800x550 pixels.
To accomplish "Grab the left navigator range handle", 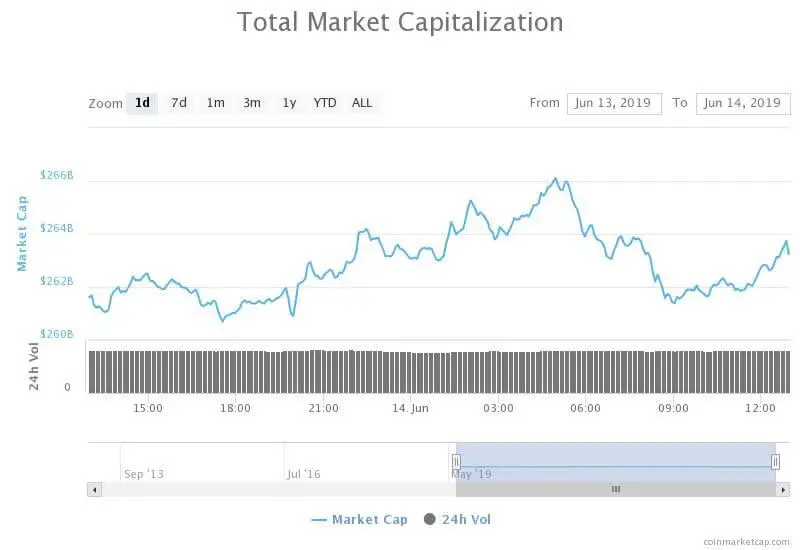I will pyautogui.click(x=456, y=461).
